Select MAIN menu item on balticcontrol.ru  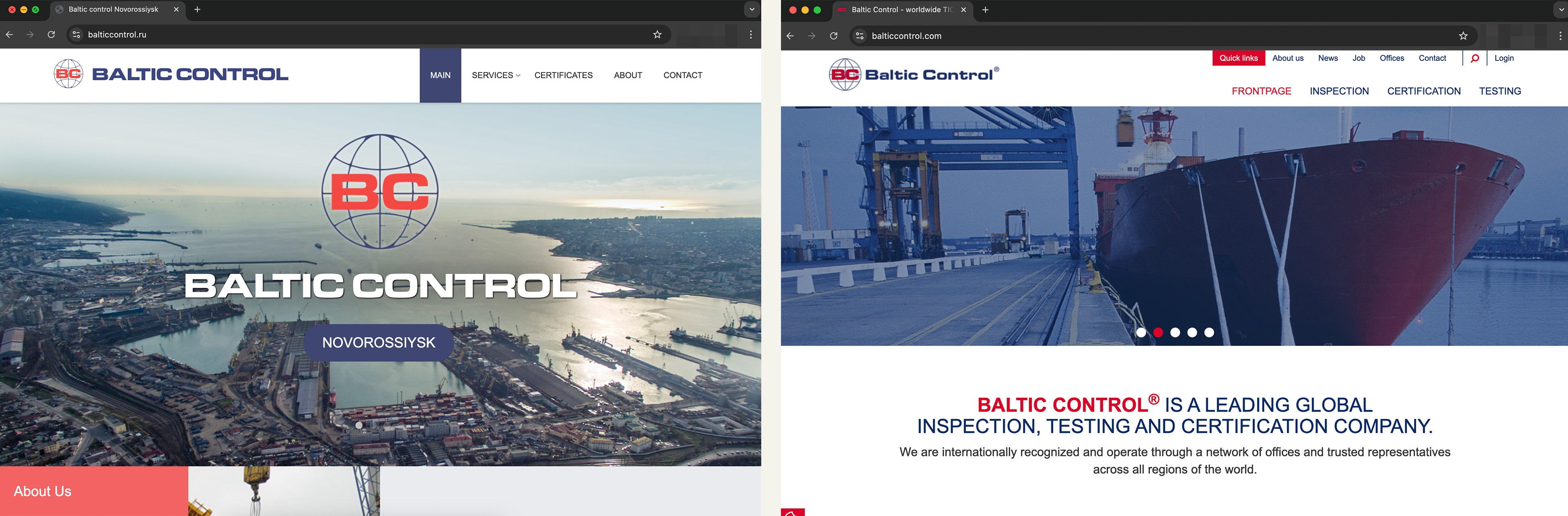click(x=440, y=75)
